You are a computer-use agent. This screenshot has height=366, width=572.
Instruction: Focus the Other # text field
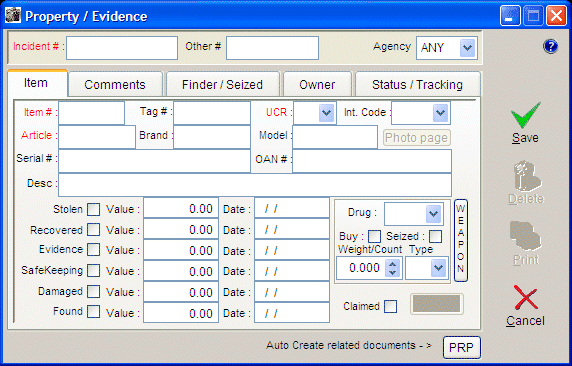pyautogui.click(x=273, y=48)
